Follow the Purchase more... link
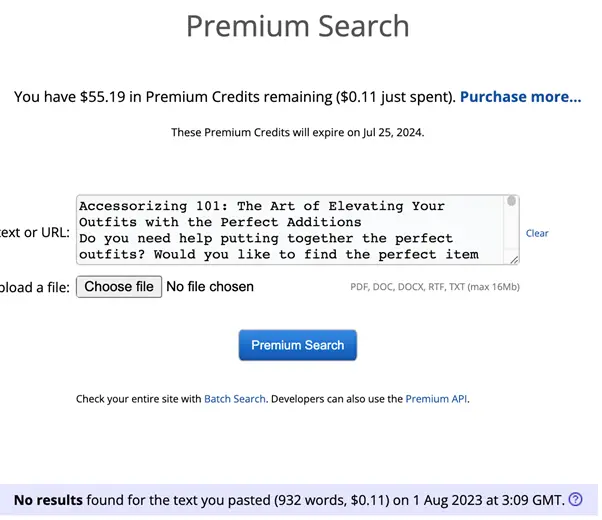This screenshot has width=602, height=520. pyautogui.click(x=521, y=97)
